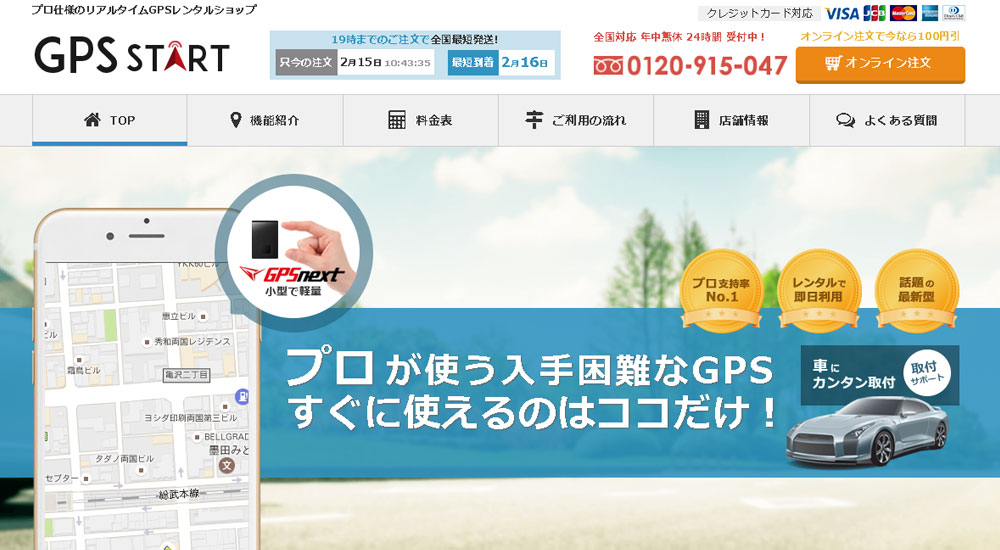This screenshot has width=1000, height=550.
Task: Click the JCB card logo
Action: (x=874, y=13)
